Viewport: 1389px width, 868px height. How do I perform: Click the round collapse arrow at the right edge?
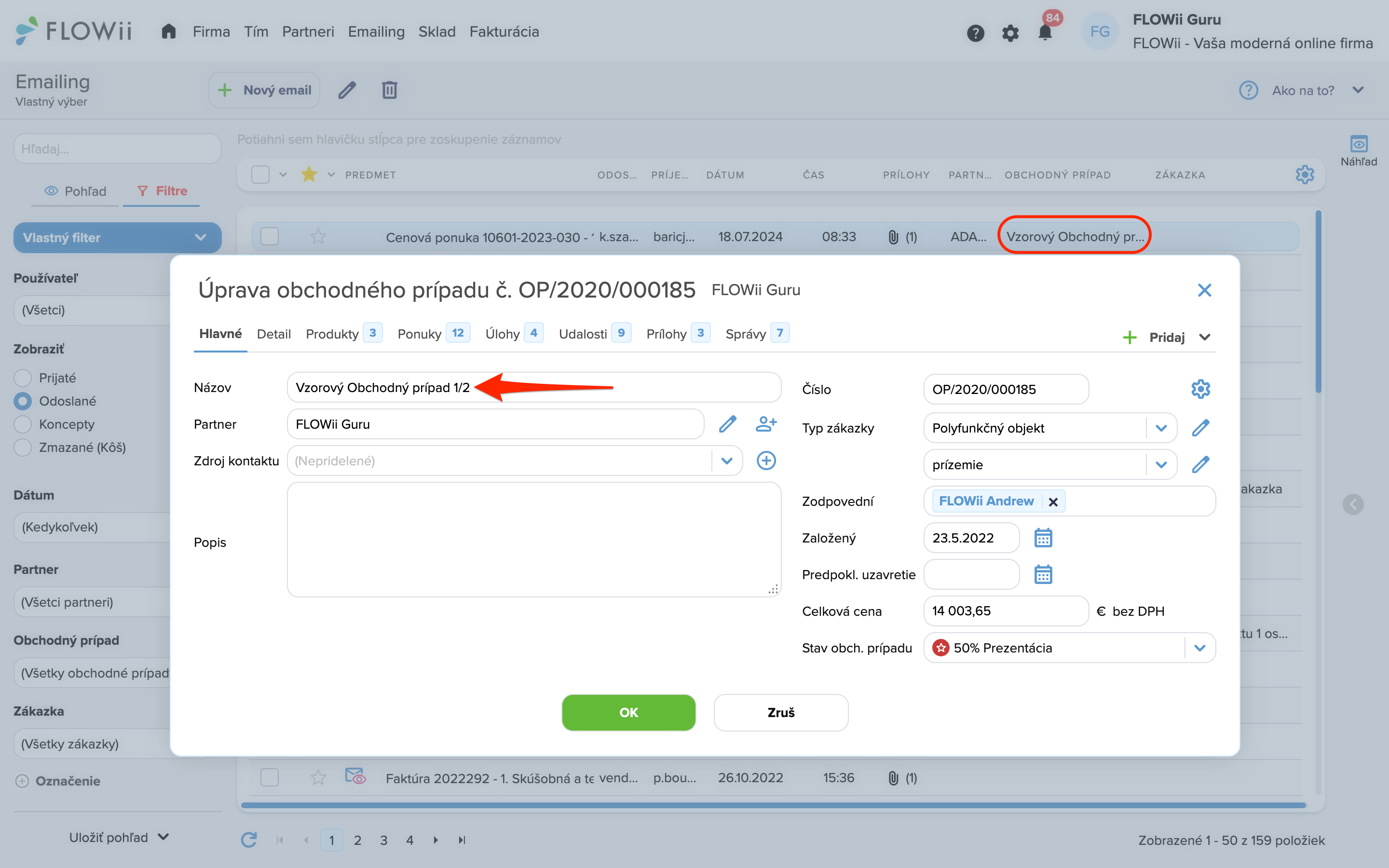click(x=1353, y=504)
